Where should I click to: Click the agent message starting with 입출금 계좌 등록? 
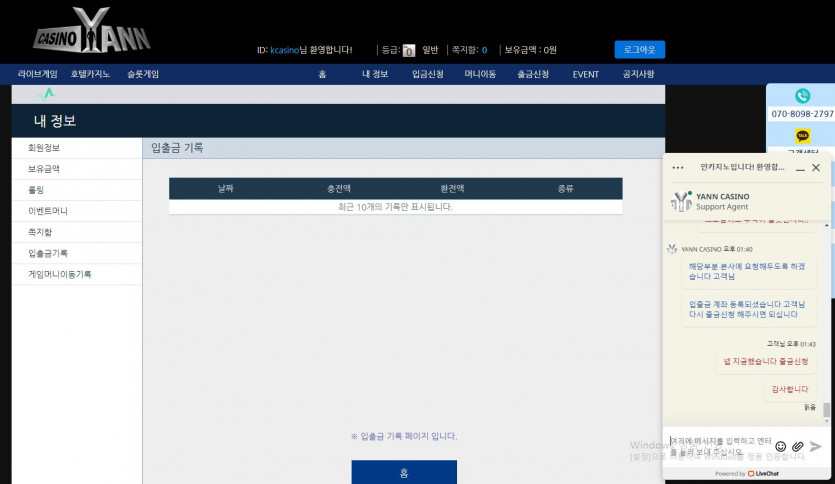(748, 309)
